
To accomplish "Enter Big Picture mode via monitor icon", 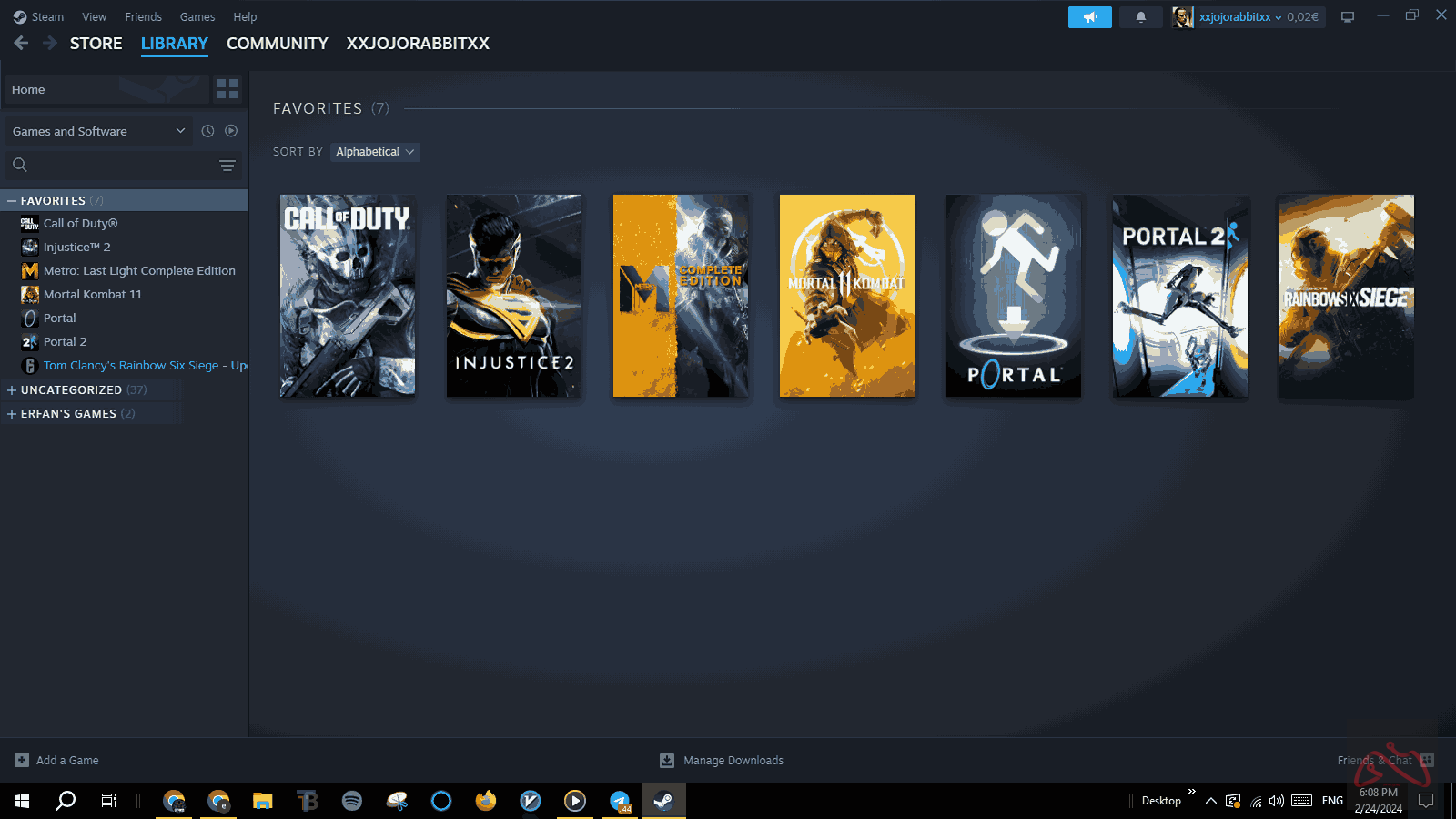I will click(1348, 17).
